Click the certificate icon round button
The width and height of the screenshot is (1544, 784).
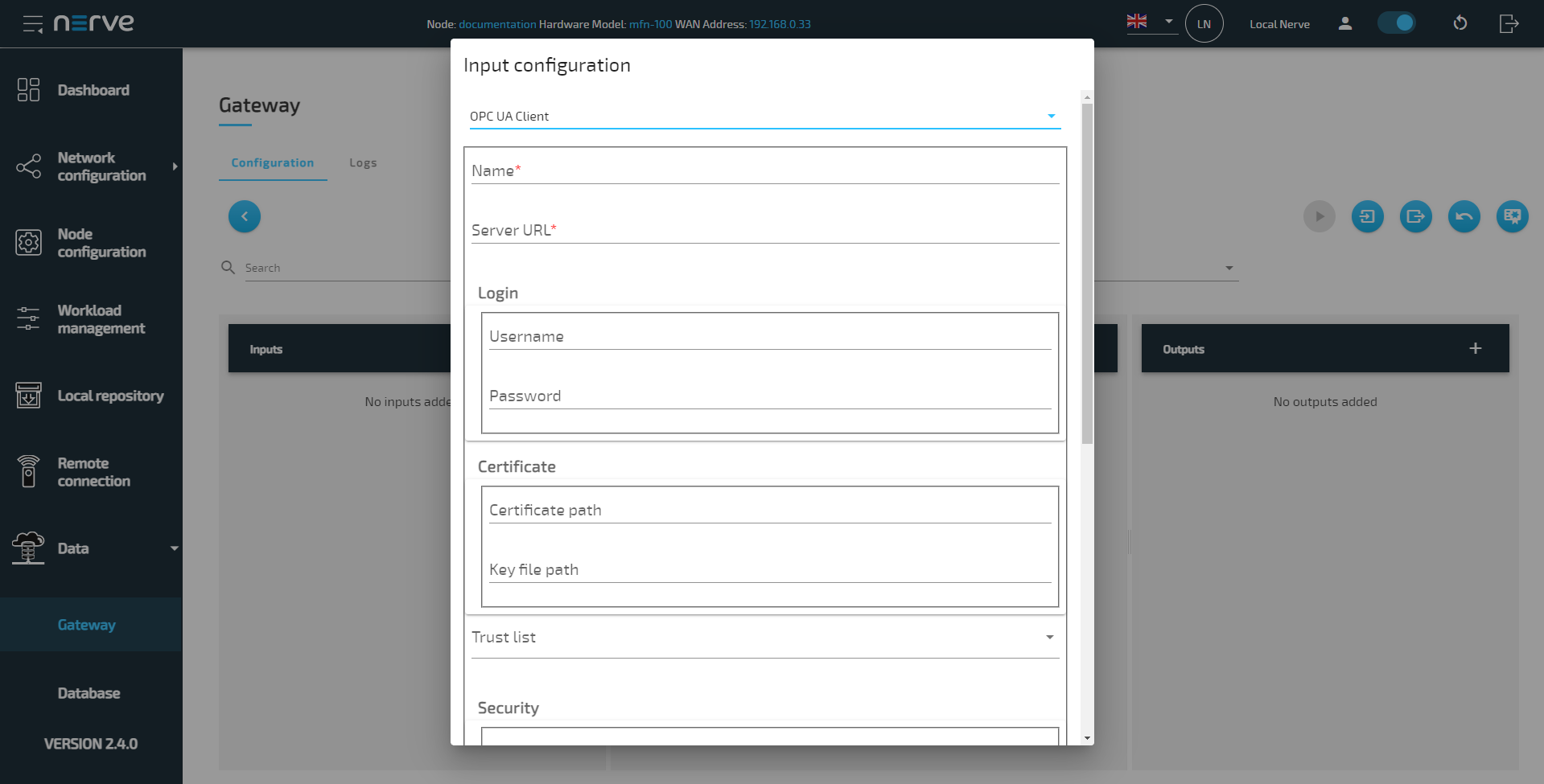1512,216
